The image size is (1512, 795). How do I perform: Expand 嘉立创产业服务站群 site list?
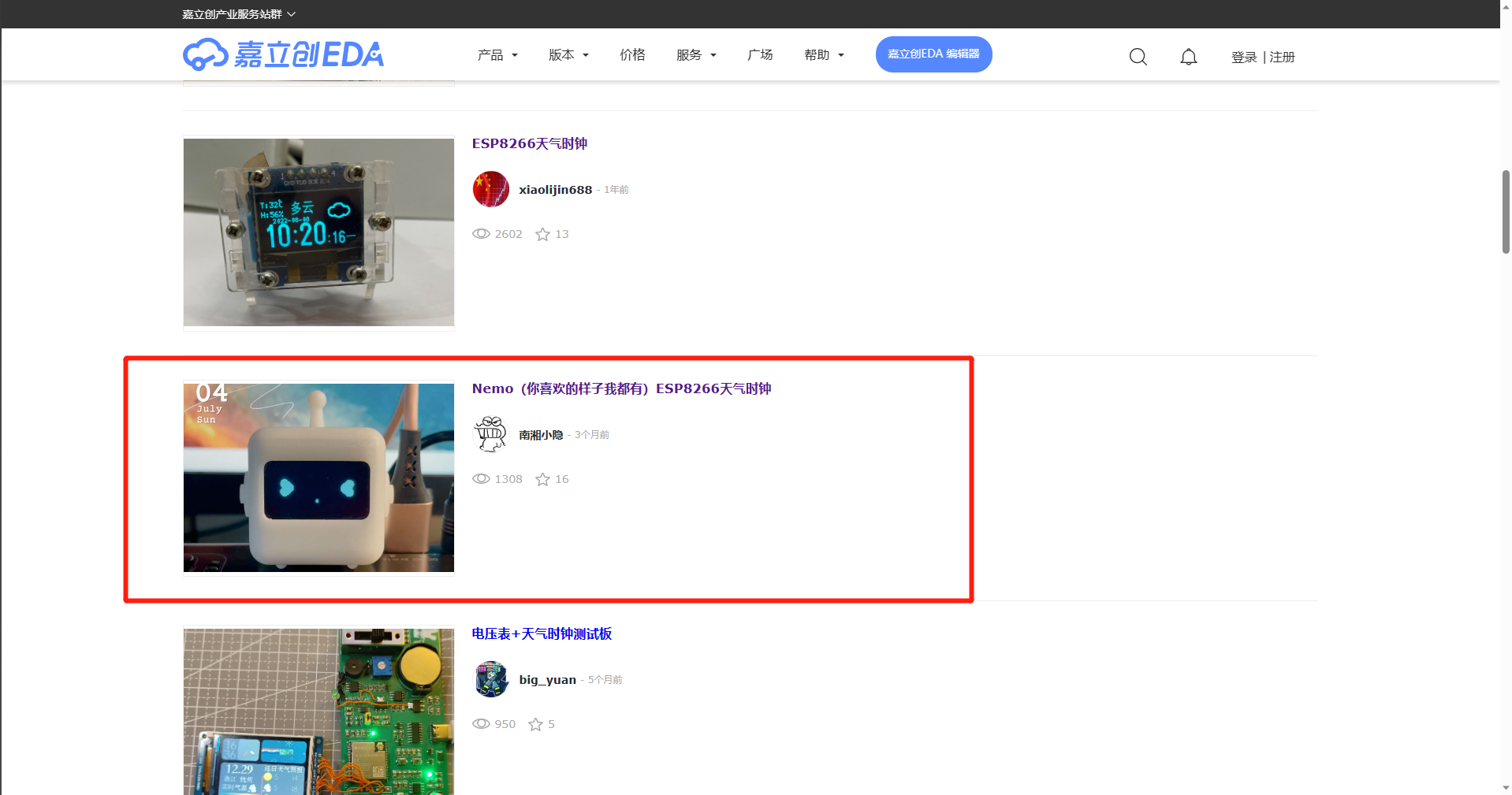tap(238, 14)
